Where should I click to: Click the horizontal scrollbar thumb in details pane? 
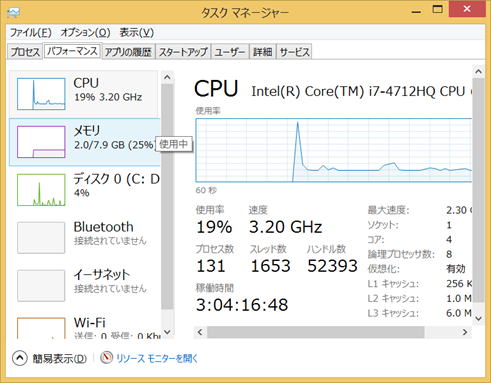coord(316,332)
